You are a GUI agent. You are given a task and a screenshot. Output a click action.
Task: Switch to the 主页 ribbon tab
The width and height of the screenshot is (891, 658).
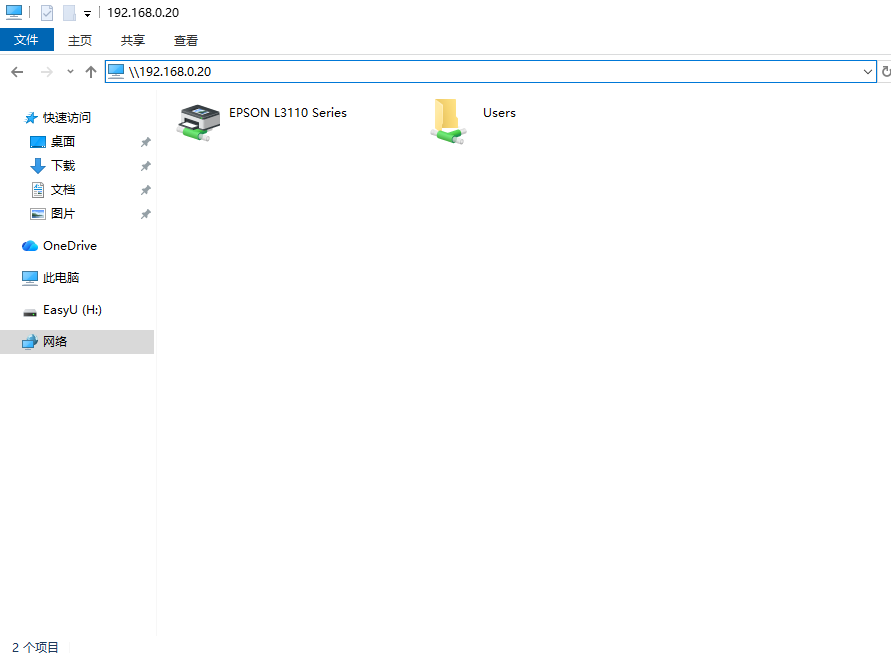(80, 40)
